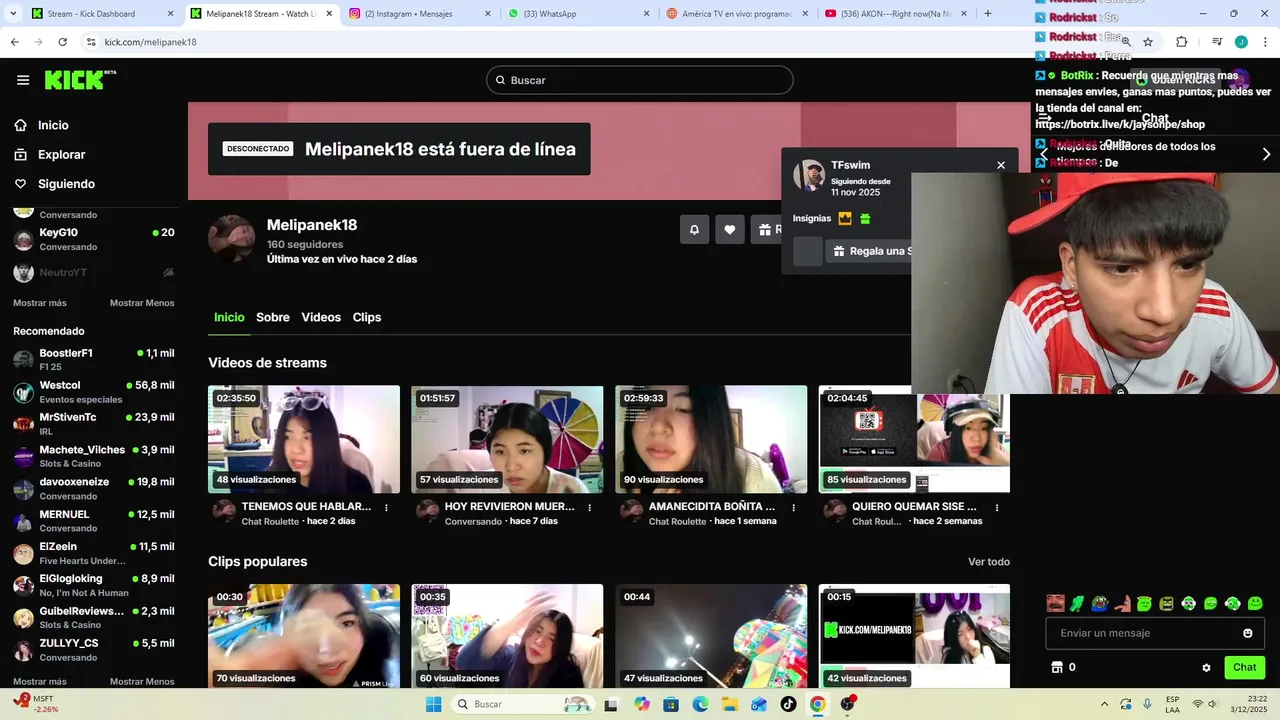Click Regala una sub button in TFswim card

point(868,251)
